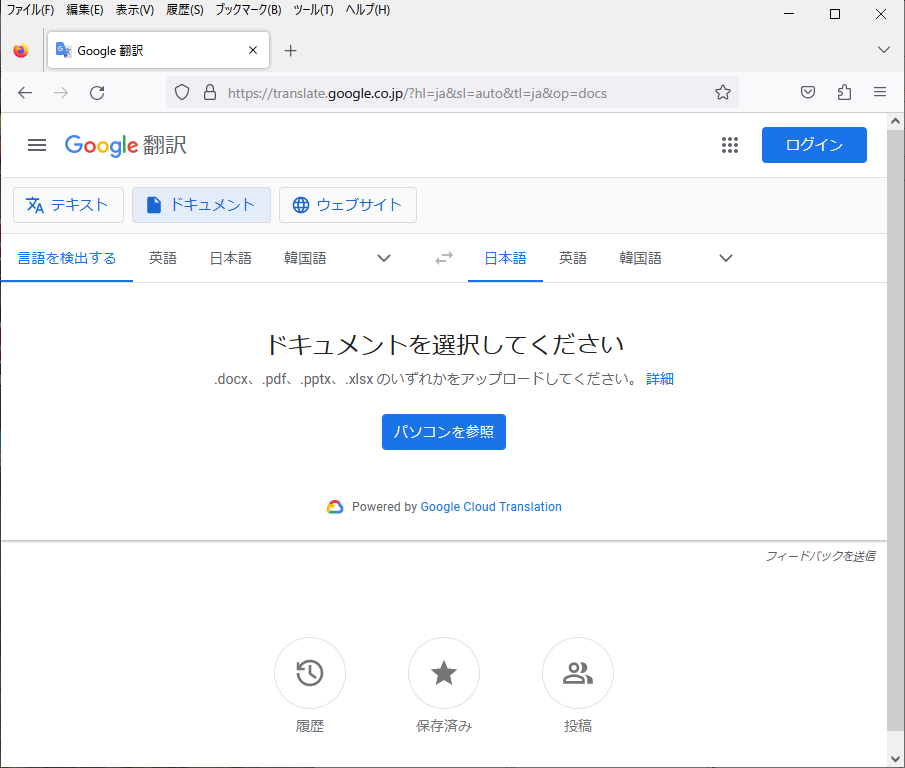Viewport: 905px width, 768px height.
Task: Open Firefox application menu
Action: click(x=880, y=92)
